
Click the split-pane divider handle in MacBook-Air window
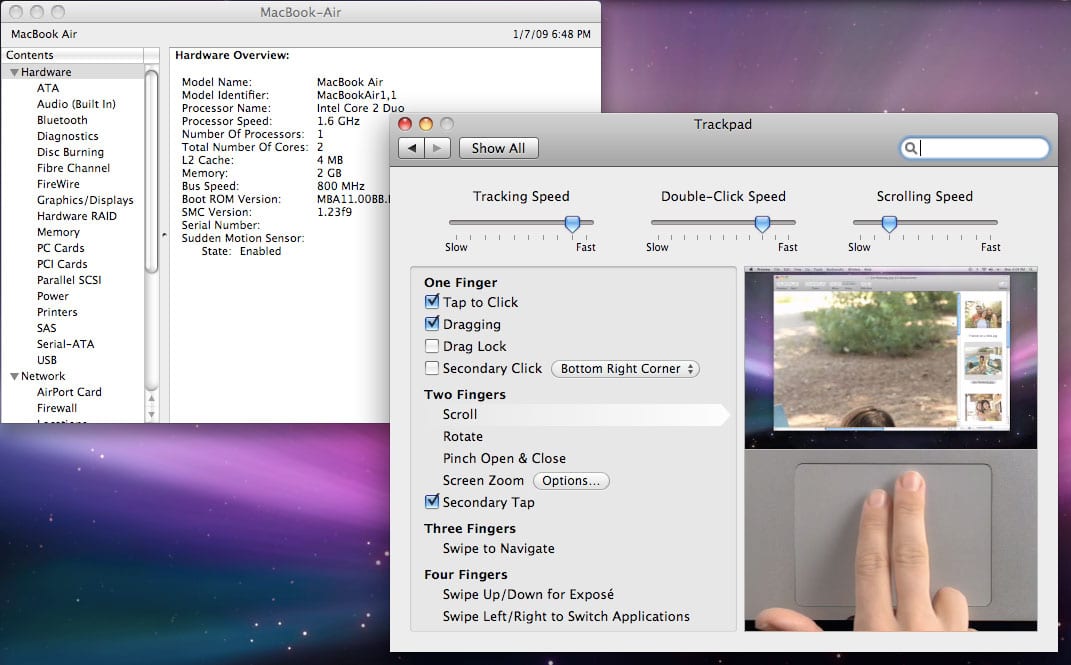[164, 235]
